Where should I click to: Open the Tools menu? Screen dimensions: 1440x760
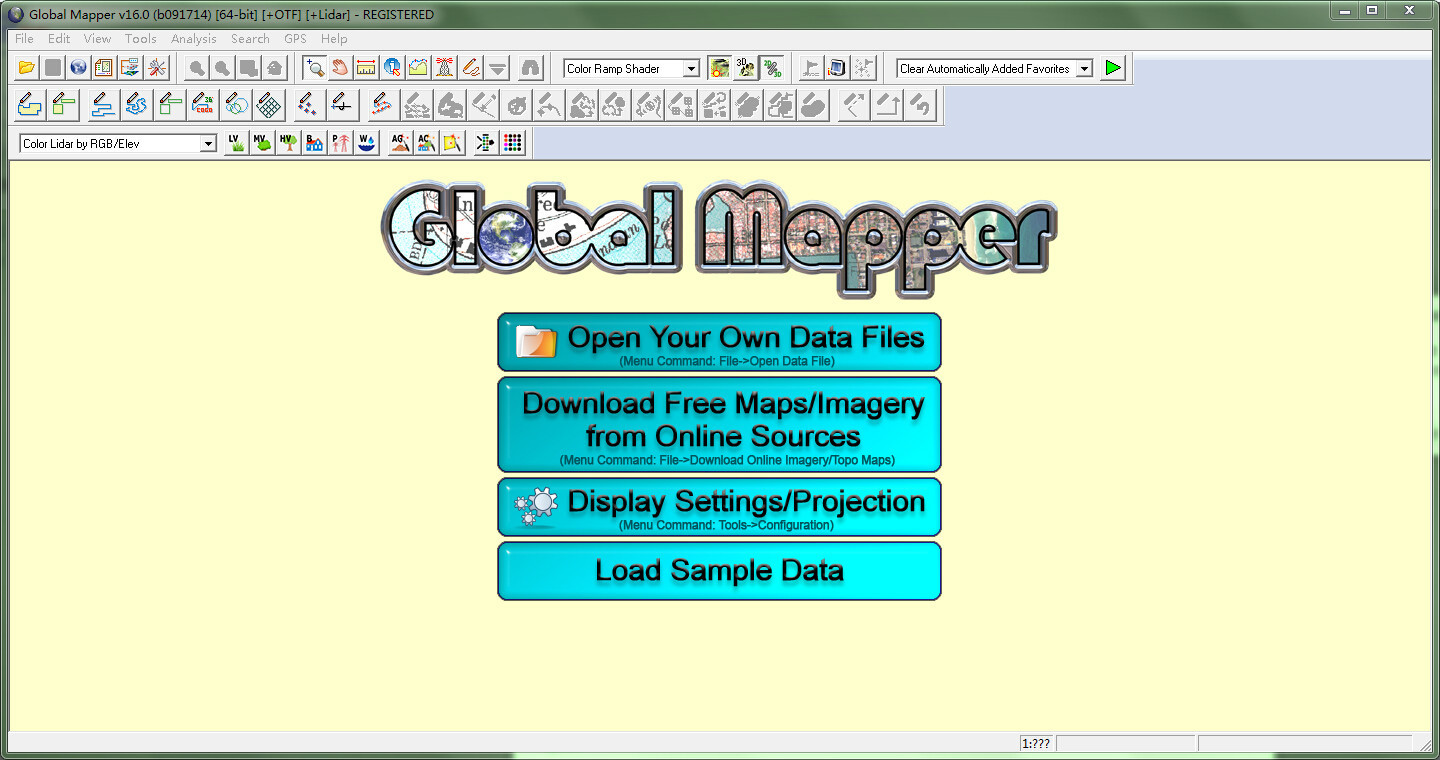[140, 39]
